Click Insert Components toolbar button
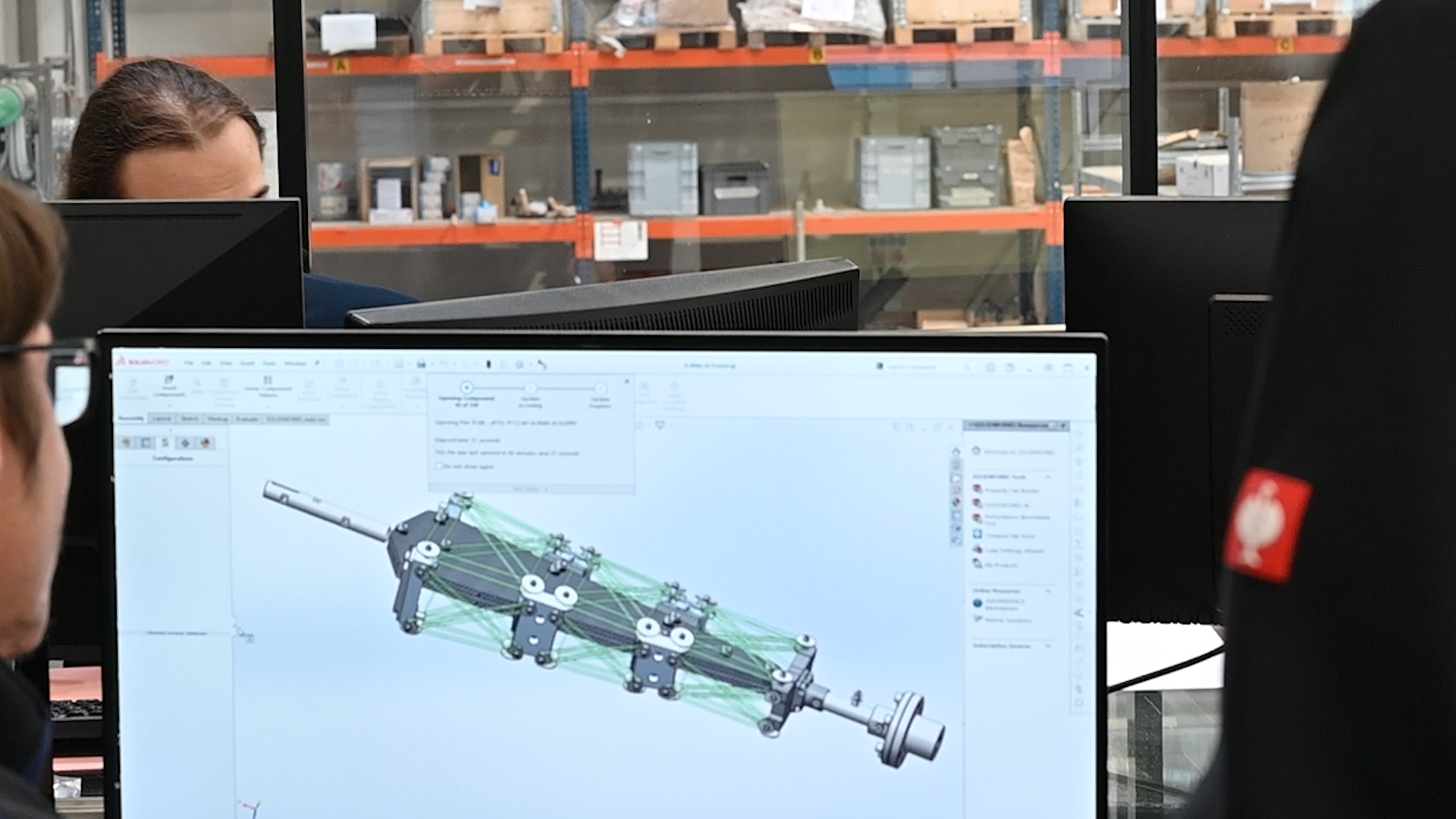 coord(168,381)
